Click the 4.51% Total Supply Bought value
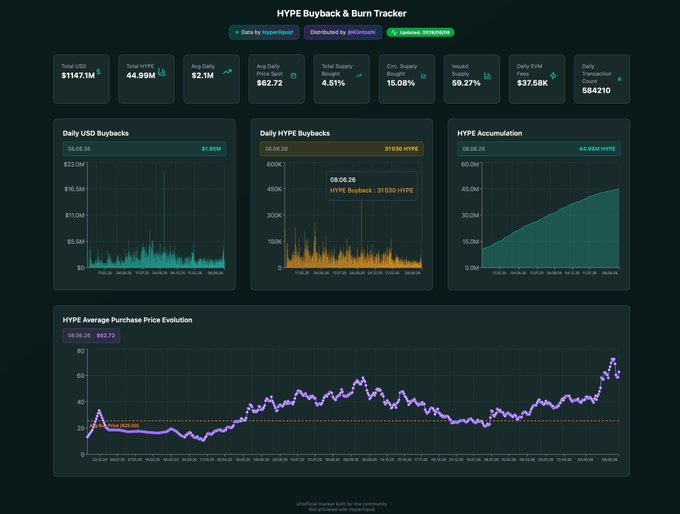680x514 pixels. [x=333, y=83]
